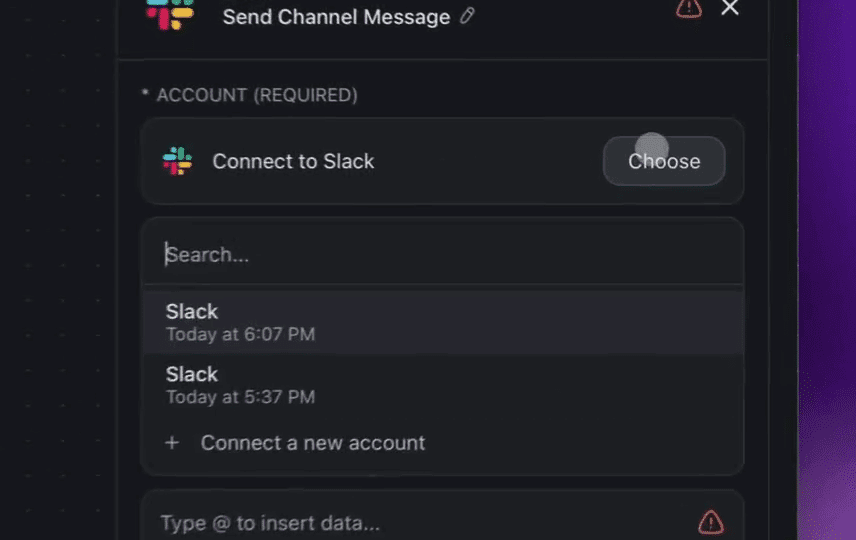Click the warning icon in the message field
The height and width of the screenshot is (540, 856).
711,523
